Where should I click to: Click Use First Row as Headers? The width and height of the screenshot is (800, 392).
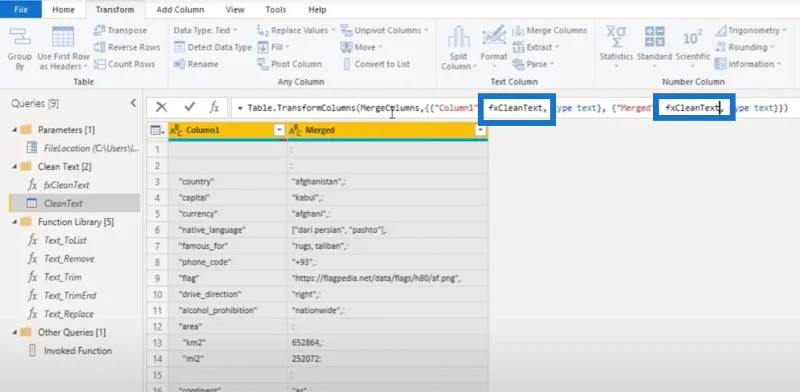click(x=63, y=48)
